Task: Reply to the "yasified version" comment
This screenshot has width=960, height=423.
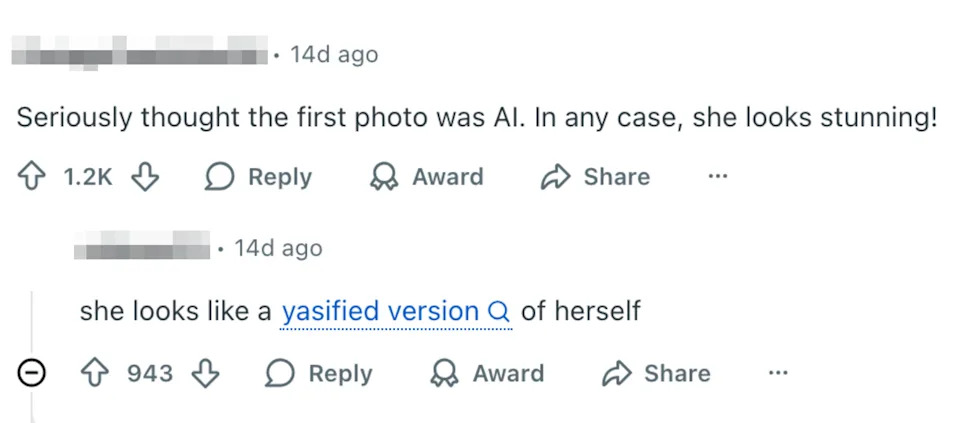Action: tap(319, 374)
